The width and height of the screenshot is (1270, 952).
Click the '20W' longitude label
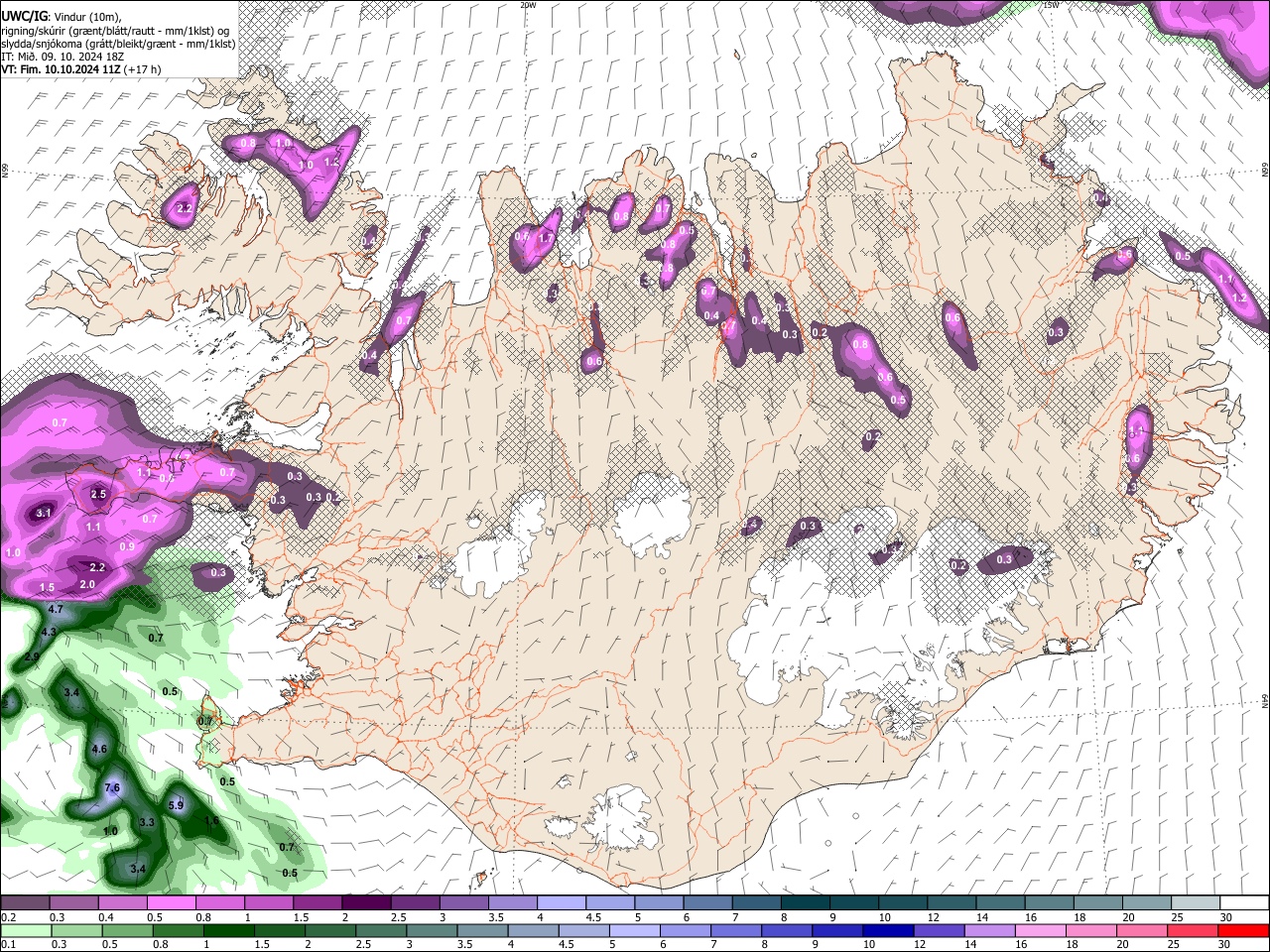coord(528,5)
